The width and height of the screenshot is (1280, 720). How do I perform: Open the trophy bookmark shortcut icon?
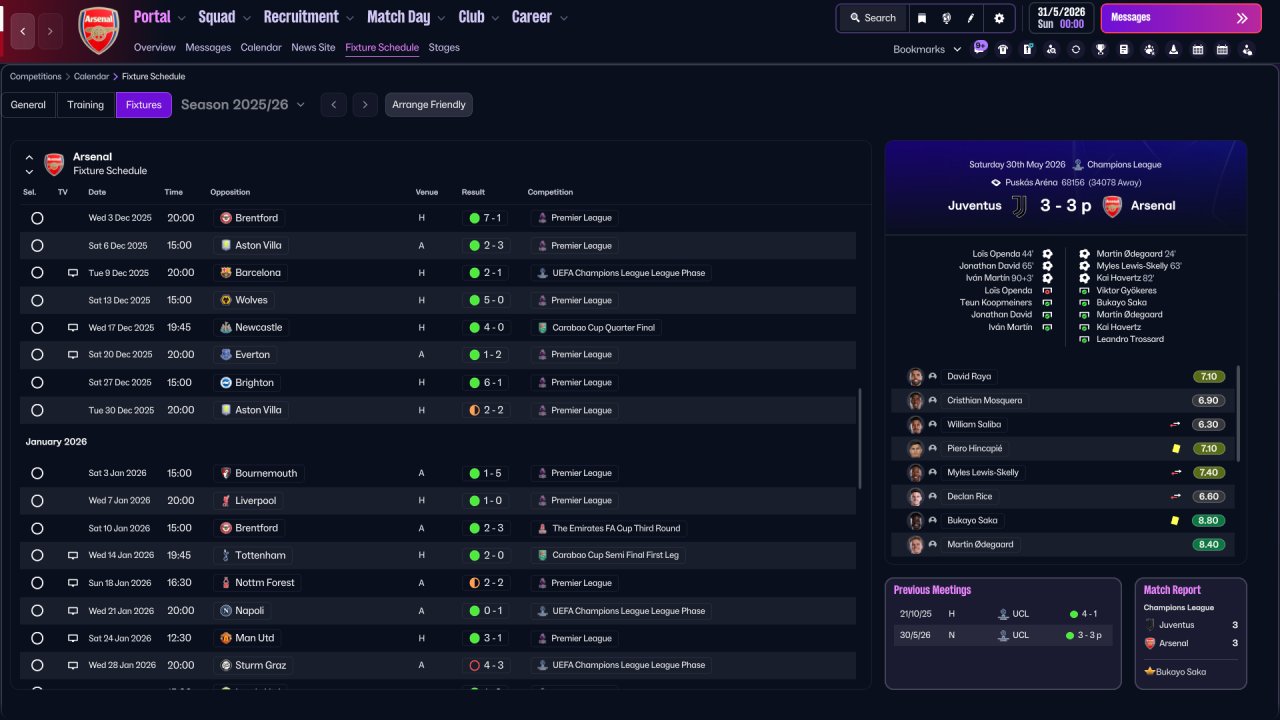(1100, 49)
